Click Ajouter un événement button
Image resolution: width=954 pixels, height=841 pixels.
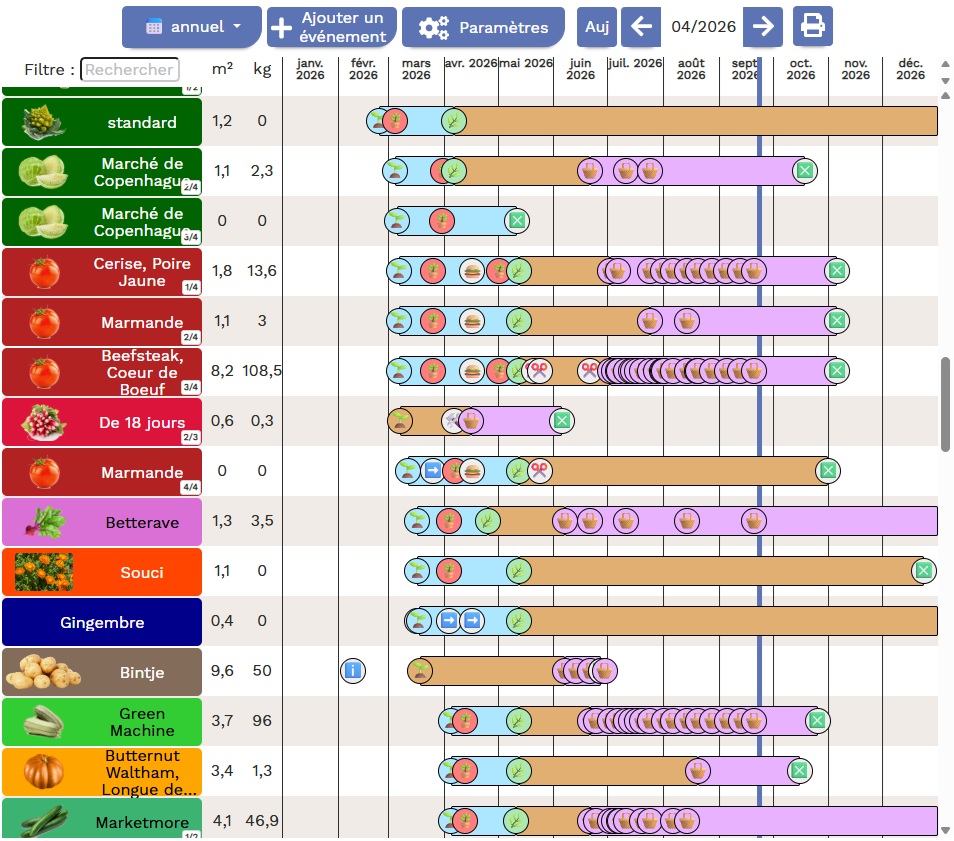coord(332,27)
